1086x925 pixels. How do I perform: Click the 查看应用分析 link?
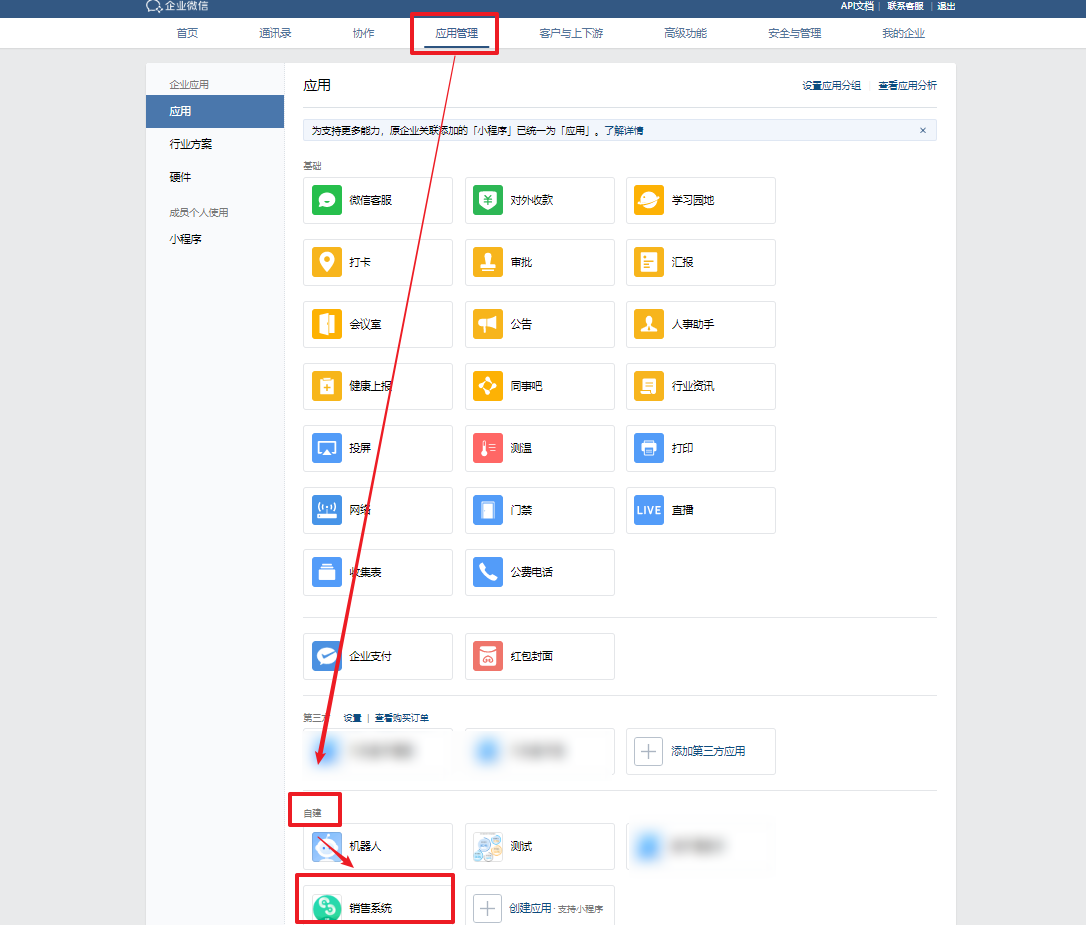tap(907, 86)
